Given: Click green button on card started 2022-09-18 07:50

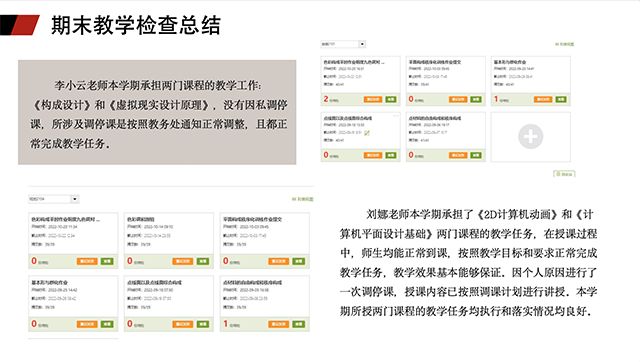Looking at the screenshot, I should point(203,324).
